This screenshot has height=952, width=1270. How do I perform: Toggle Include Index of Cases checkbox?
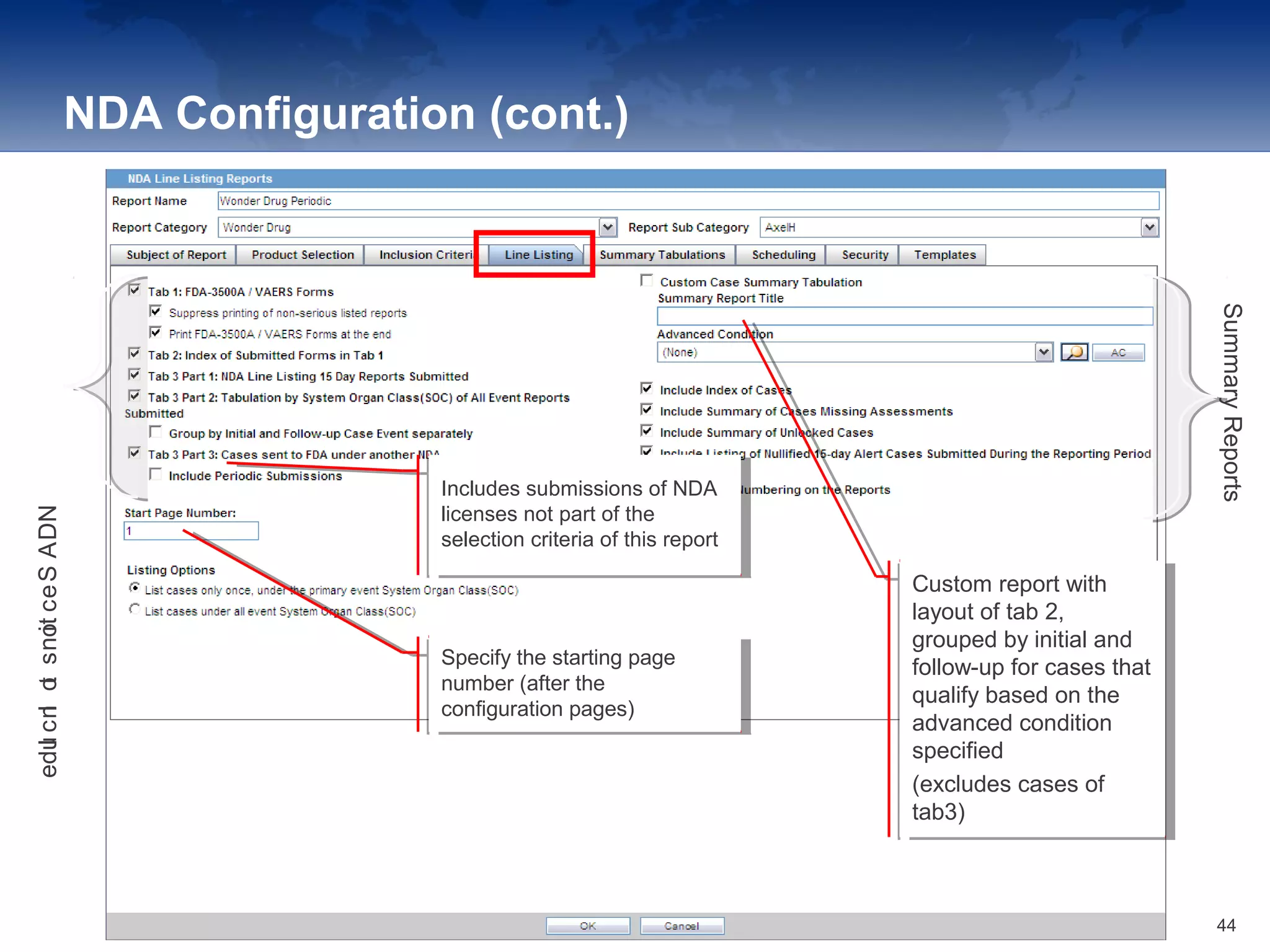pos(647,389)
